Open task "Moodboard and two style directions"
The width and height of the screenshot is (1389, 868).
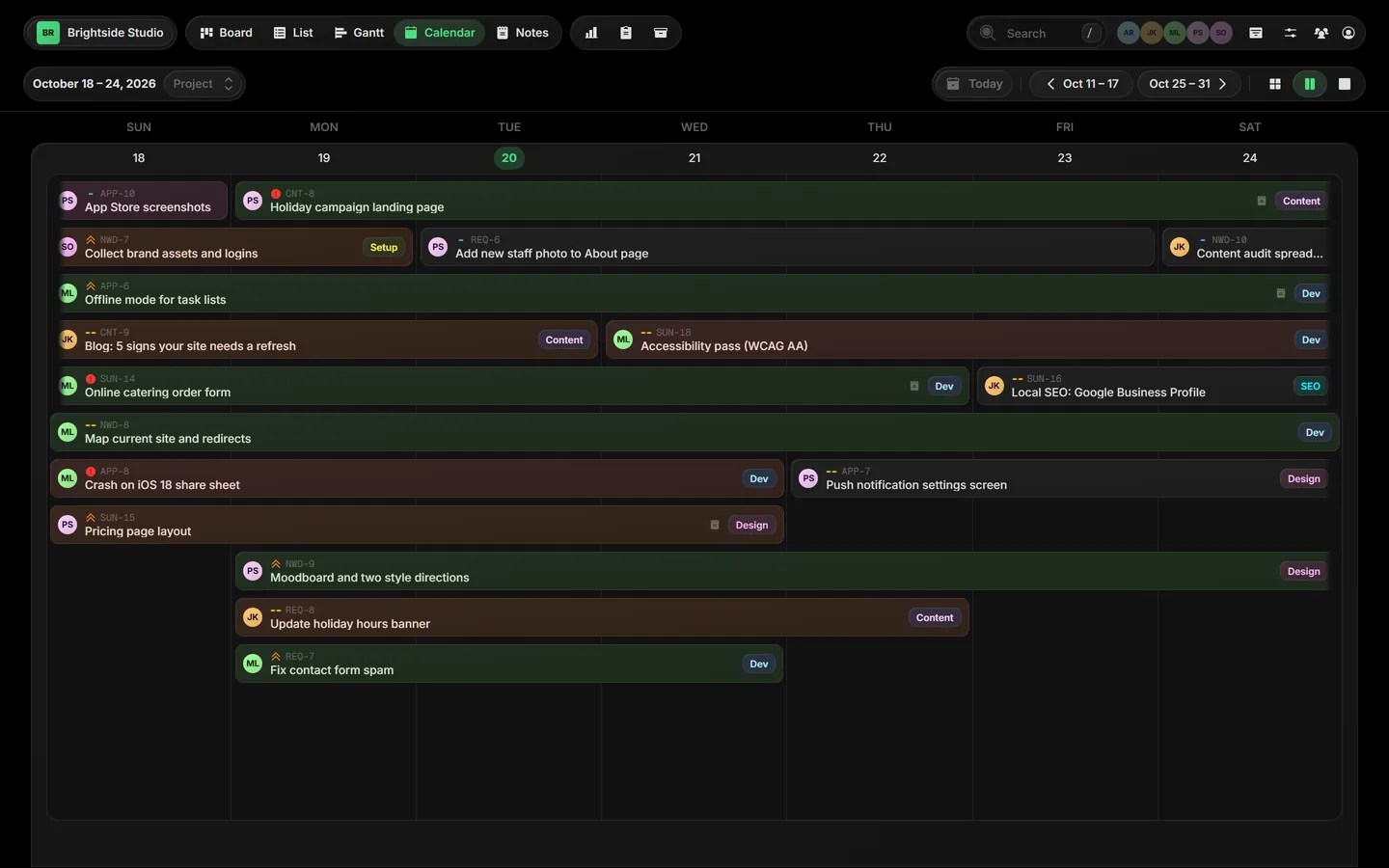783,571
